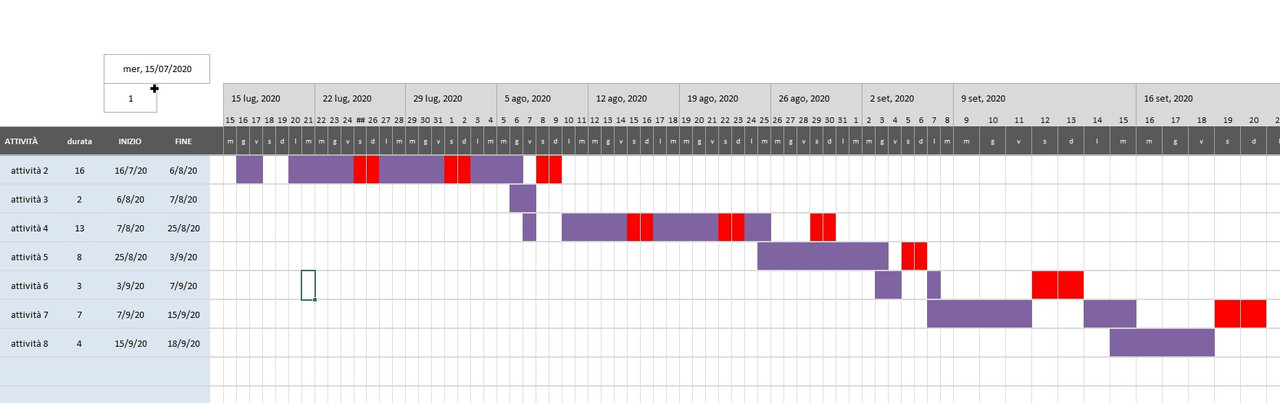1280x403 pixels.
Task: Click the green-outlined selected cell in attività 6 row
Action: [x=308, y=285]
